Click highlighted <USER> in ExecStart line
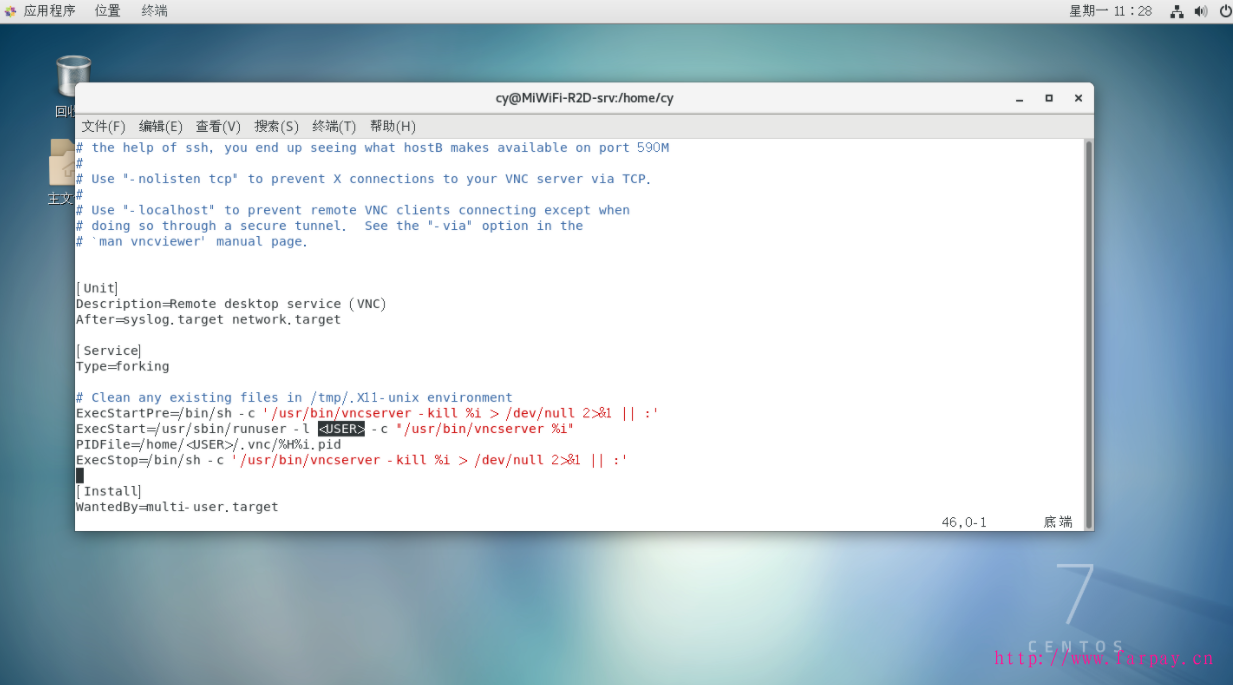The image size is (1233, 685). click(342, 429)
